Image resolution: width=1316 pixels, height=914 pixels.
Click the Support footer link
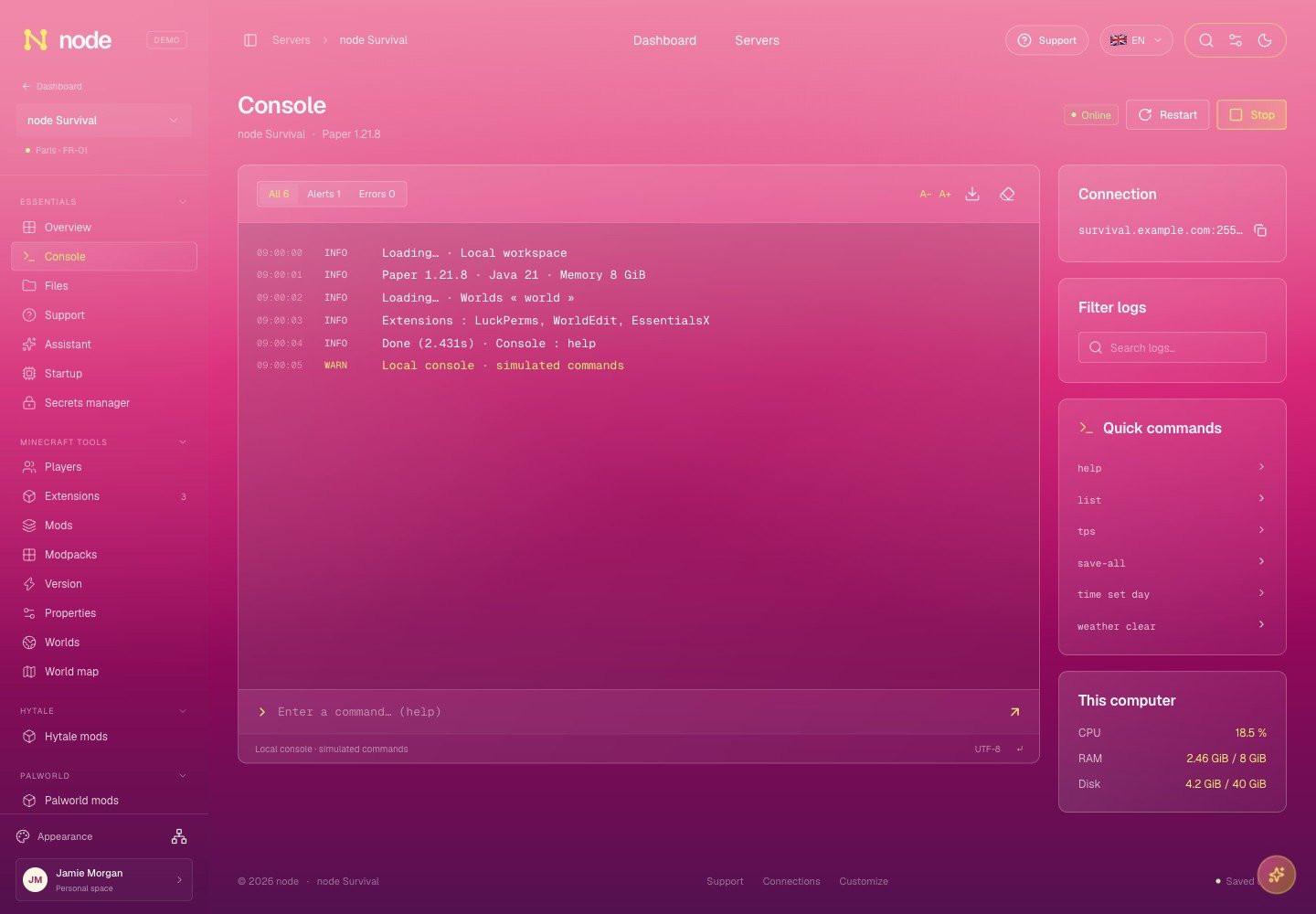[725, 882]
